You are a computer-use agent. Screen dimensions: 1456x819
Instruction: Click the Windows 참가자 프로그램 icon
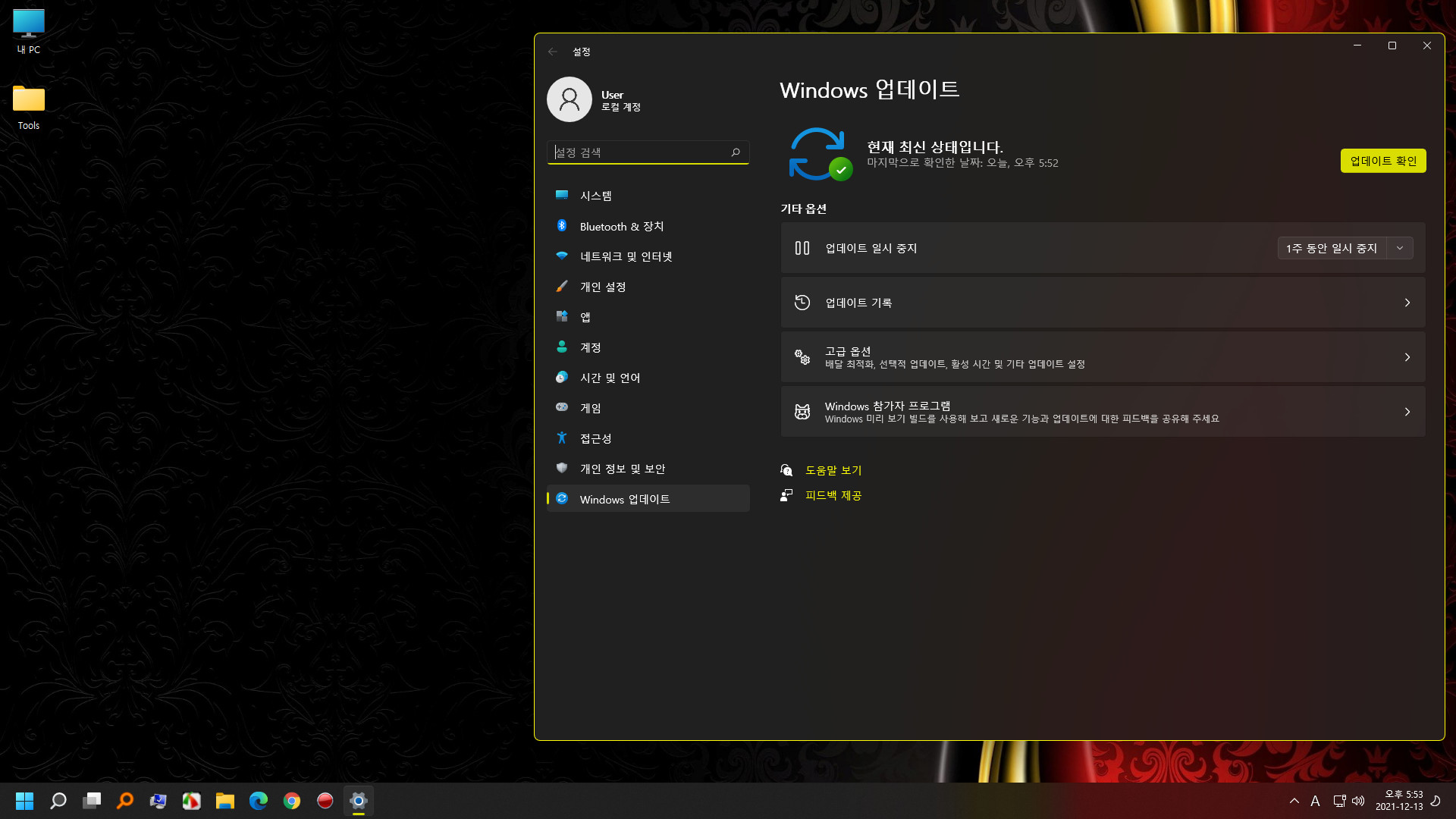[802, 412]
